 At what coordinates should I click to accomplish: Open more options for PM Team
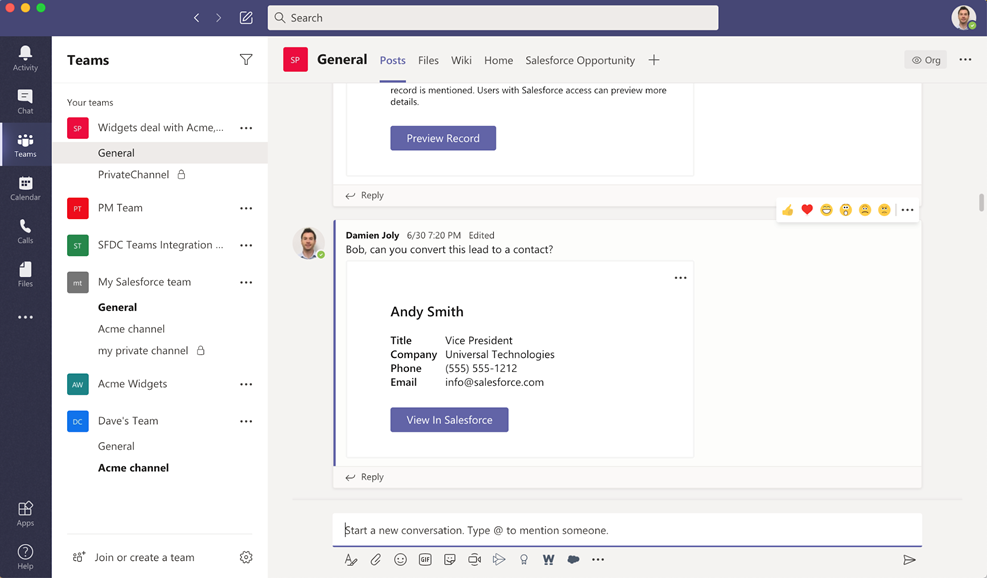[x=246, y=208]
